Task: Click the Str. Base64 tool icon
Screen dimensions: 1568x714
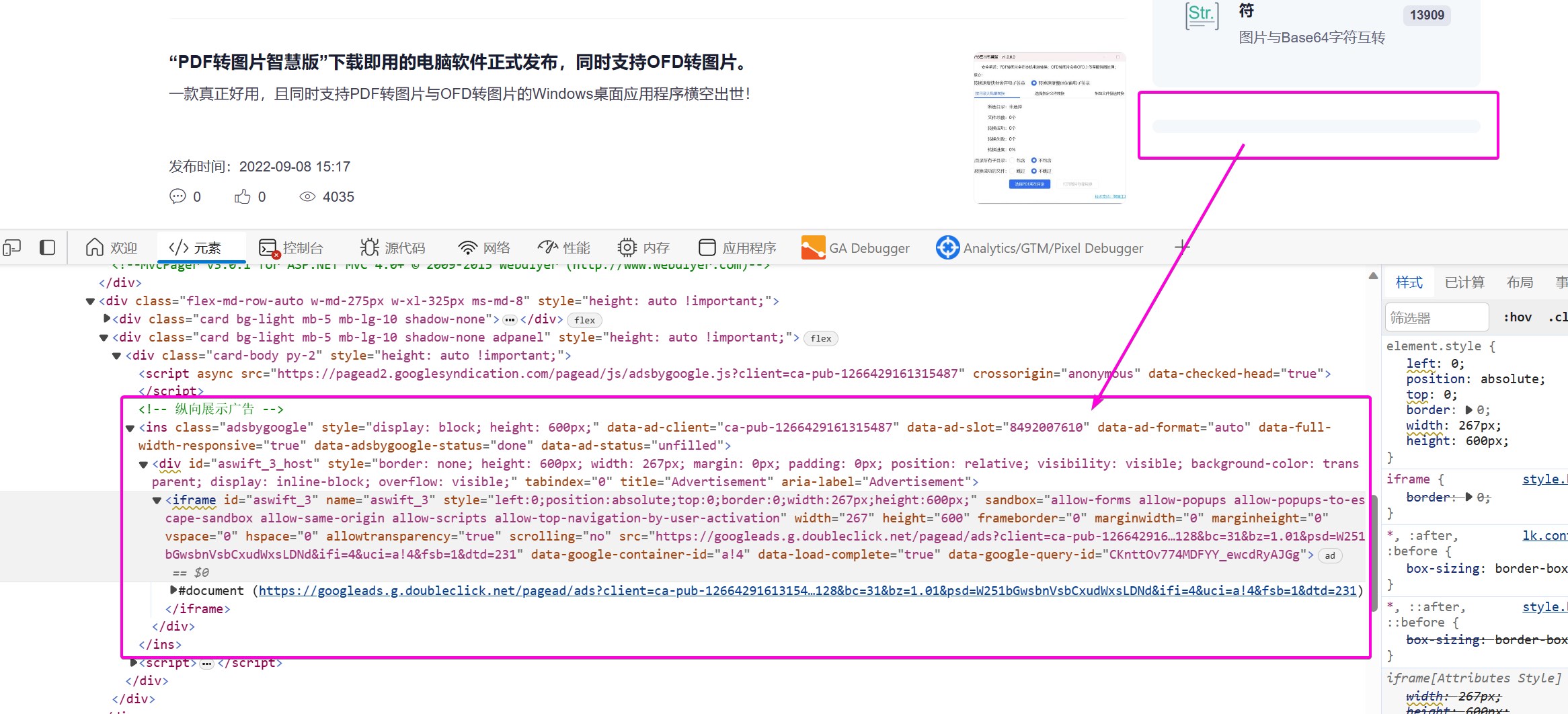Action: pos(1202,16)
